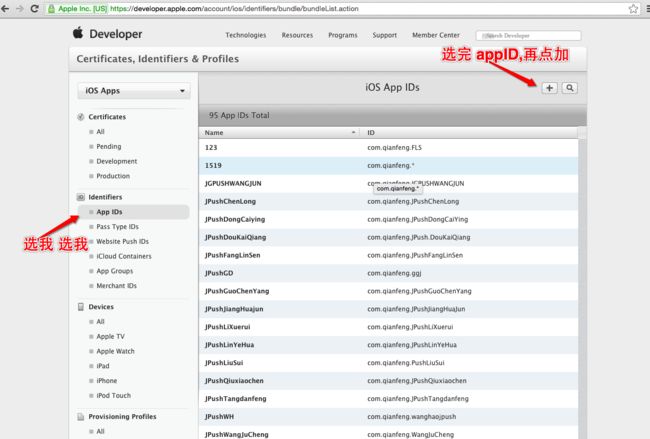Select Development certificates

[116, 161]
